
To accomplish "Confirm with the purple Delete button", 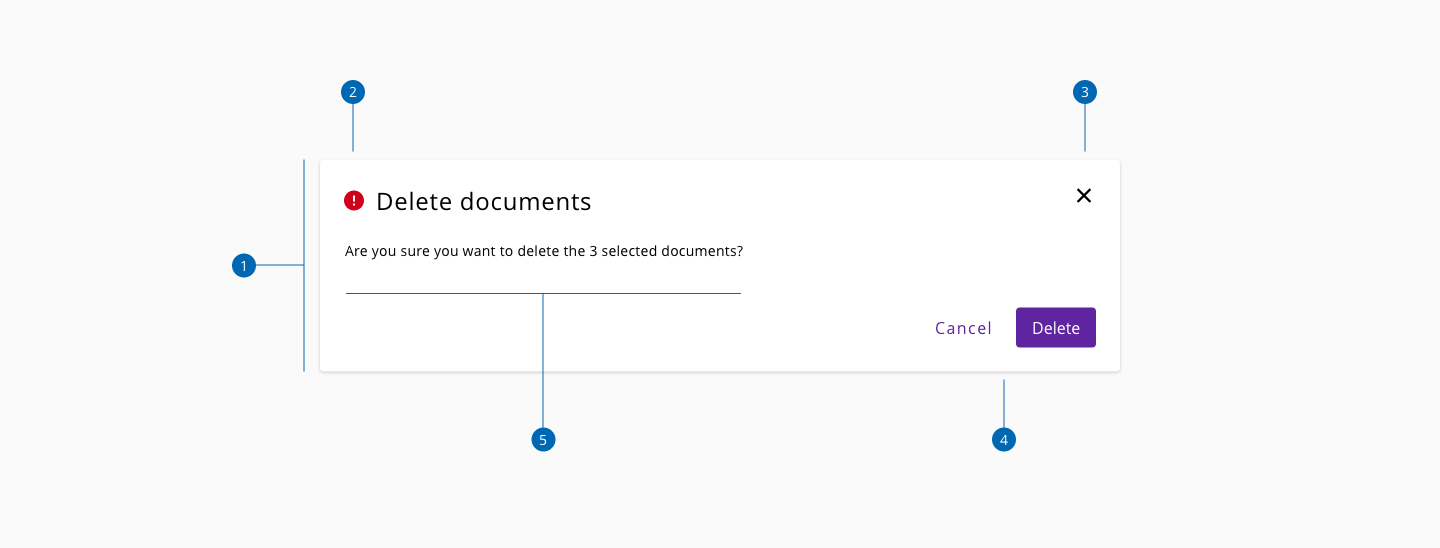I will coord(1056,328).
